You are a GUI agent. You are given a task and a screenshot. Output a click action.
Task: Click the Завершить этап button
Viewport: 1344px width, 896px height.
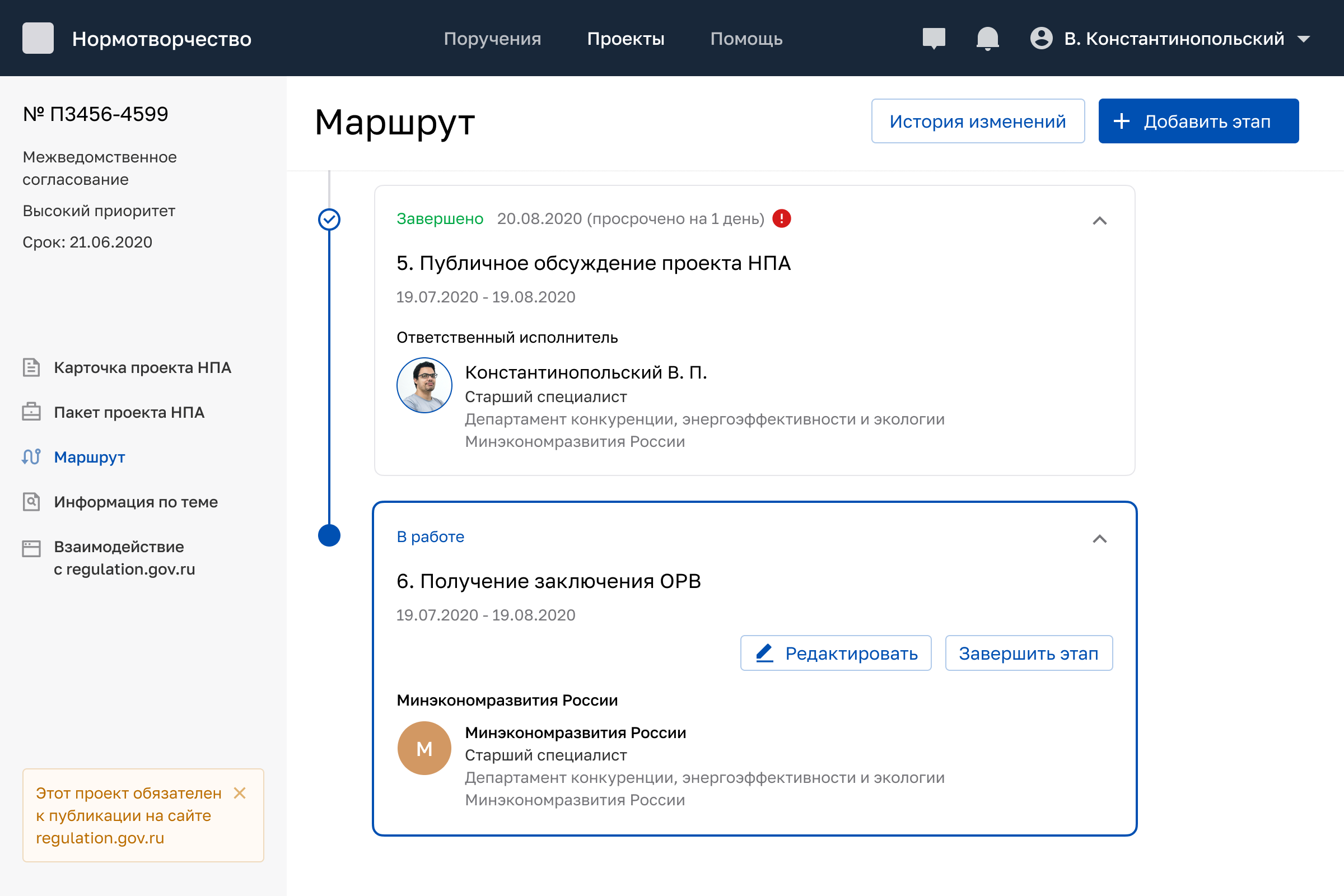1029,653
